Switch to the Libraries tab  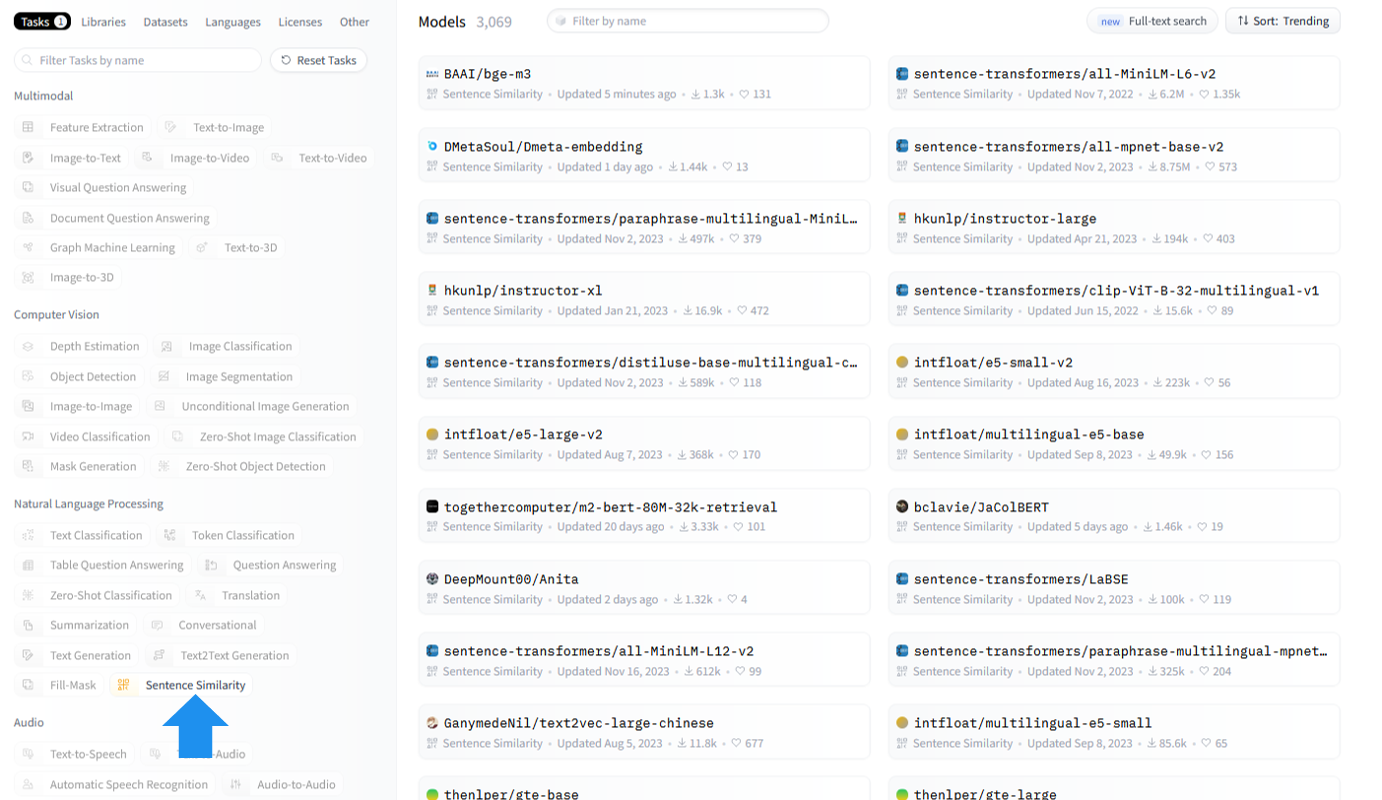pos(104,22)
